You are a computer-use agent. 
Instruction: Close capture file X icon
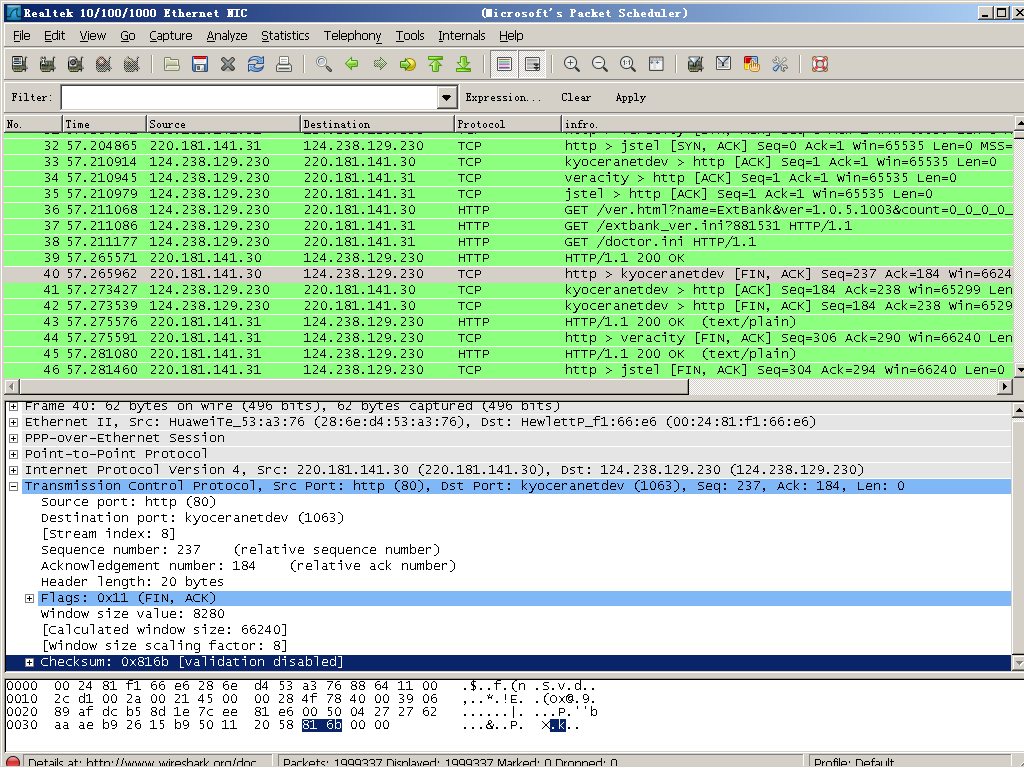click(x=228, y=64)
